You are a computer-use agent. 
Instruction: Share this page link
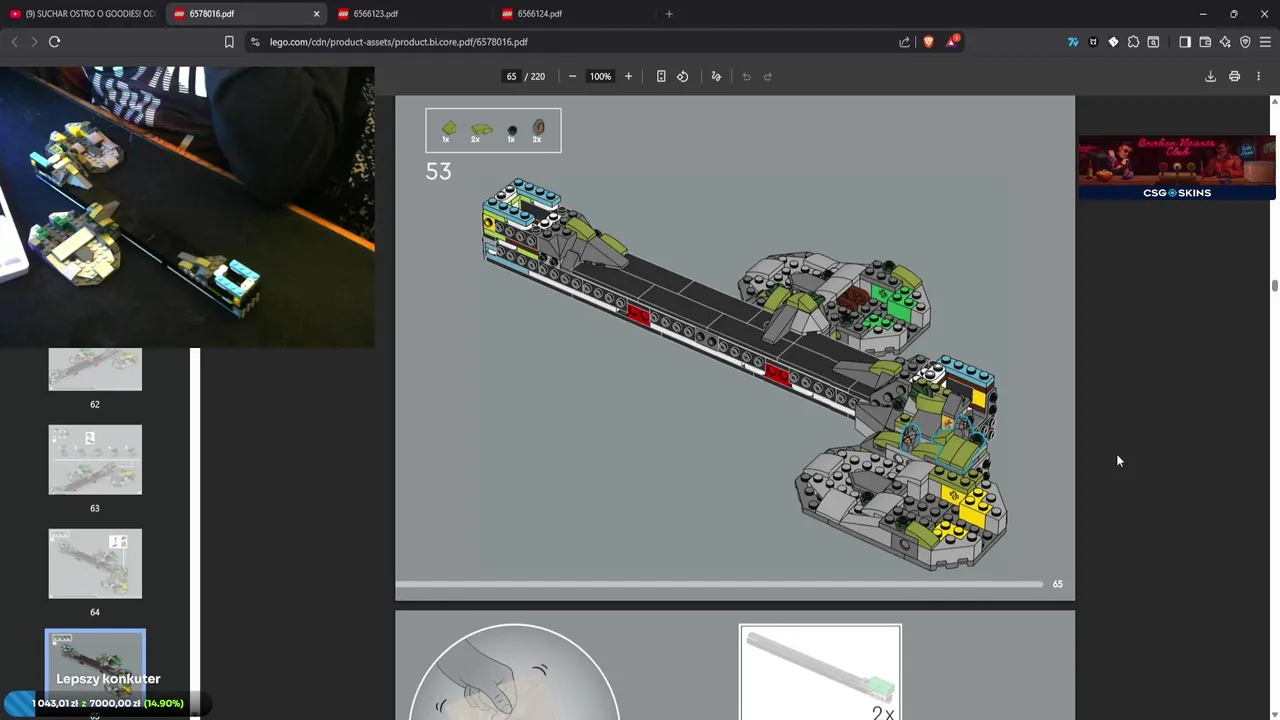click(x=904, y=42)
